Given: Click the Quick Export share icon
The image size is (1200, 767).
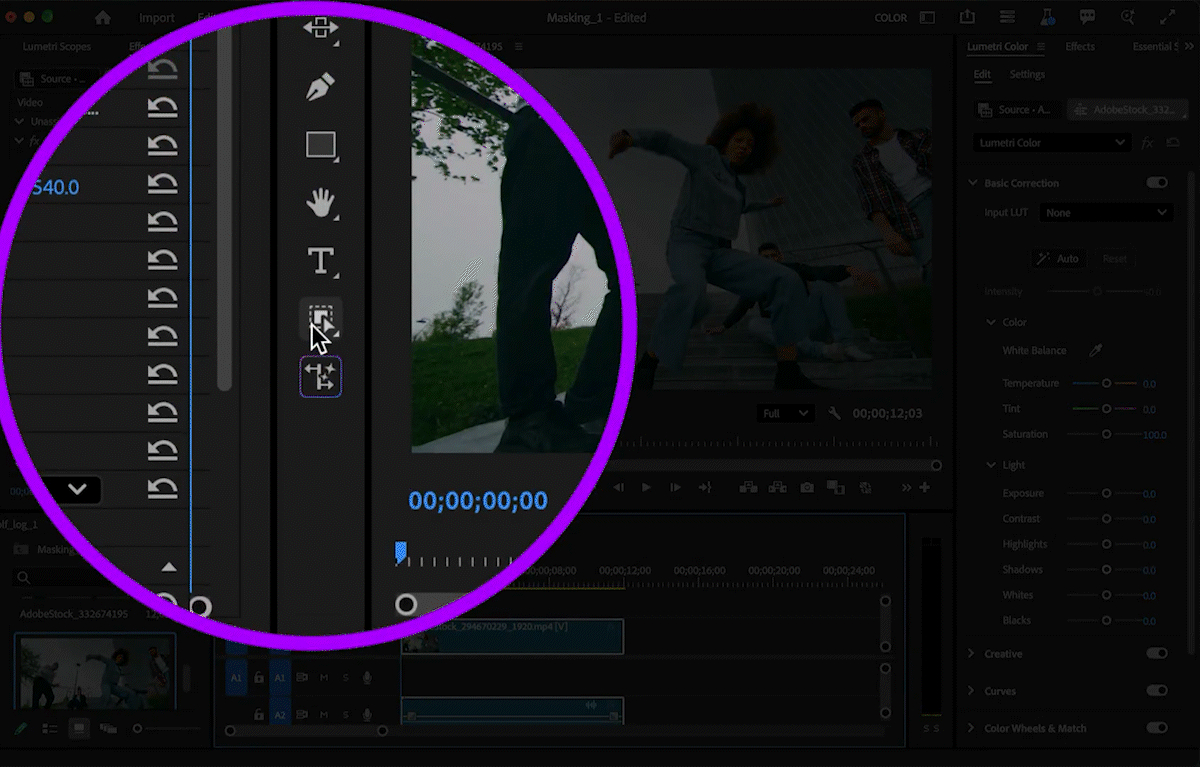Looking at the screenshot, I should (967, 17).
